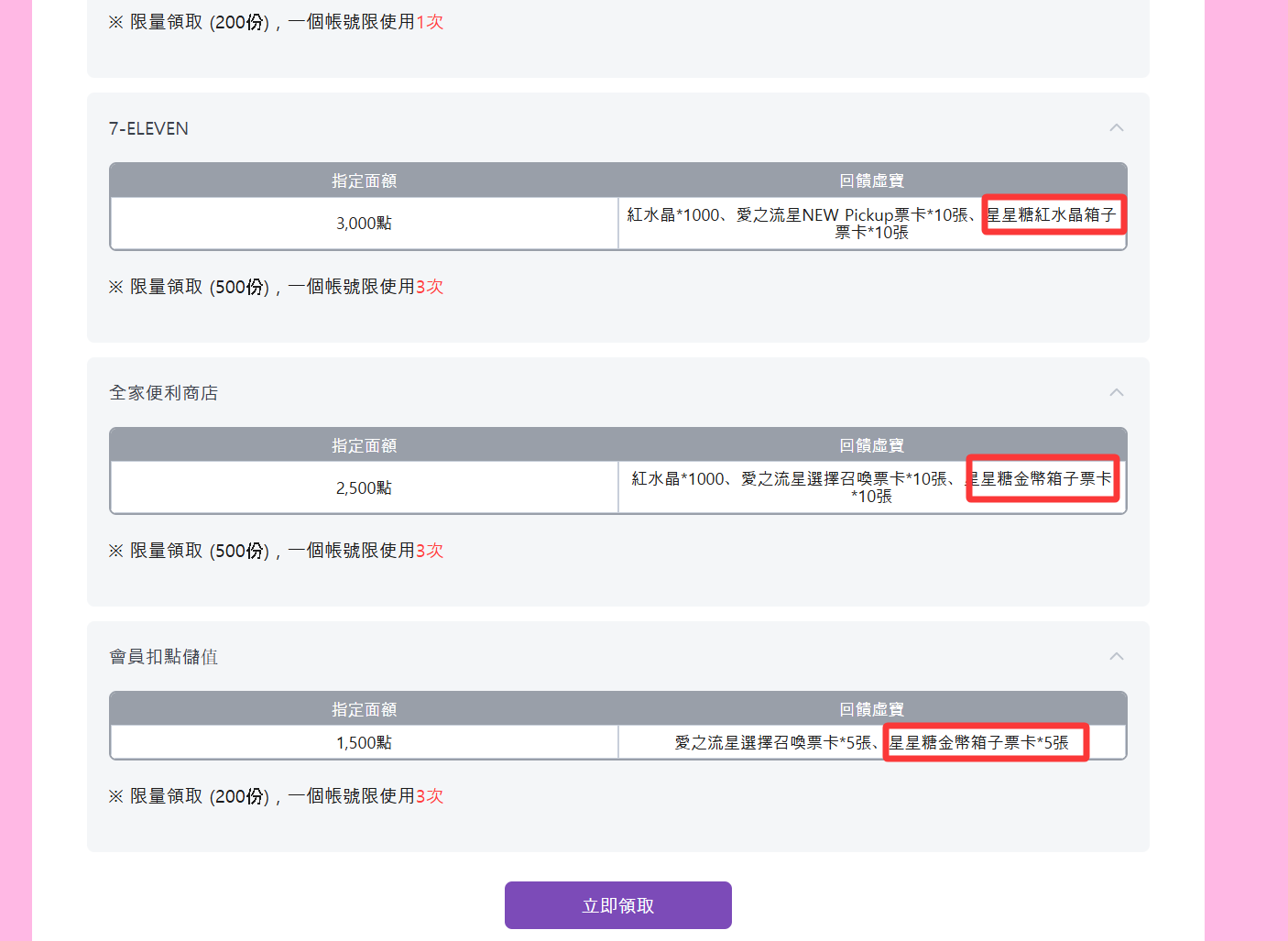Click the 會員扣點儲值 section title
Image resolution: width=1288 pixels, height=941 pixels.
coord(163,657)
